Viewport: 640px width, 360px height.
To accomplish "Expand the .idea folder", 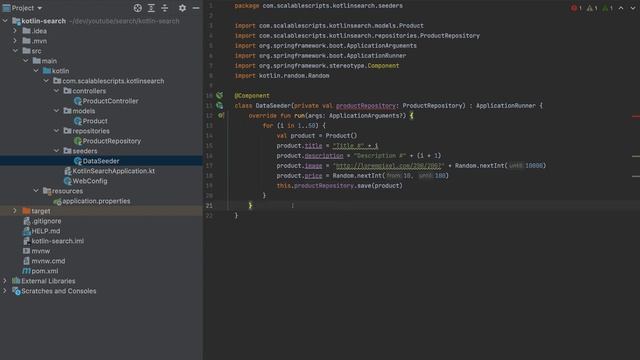I will tap(15, 31).
